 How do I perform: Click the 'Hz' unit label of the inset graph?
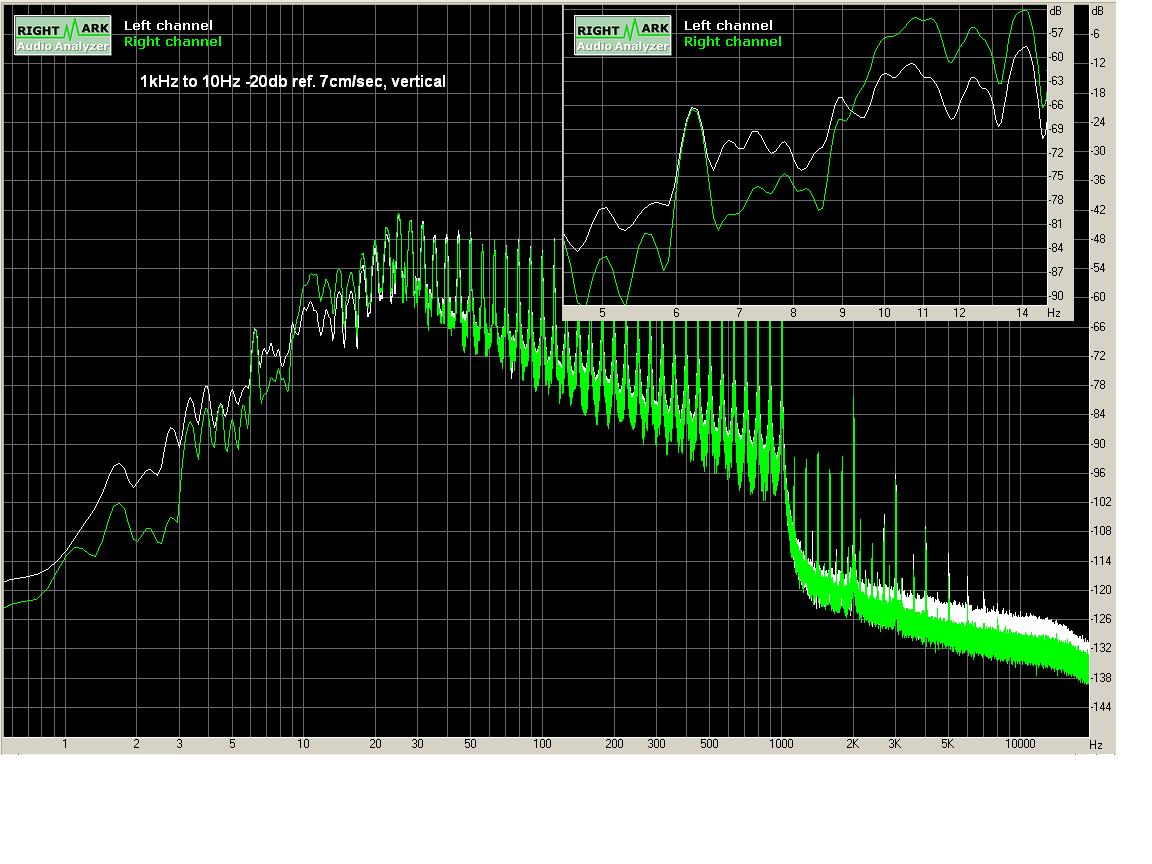1054,313
